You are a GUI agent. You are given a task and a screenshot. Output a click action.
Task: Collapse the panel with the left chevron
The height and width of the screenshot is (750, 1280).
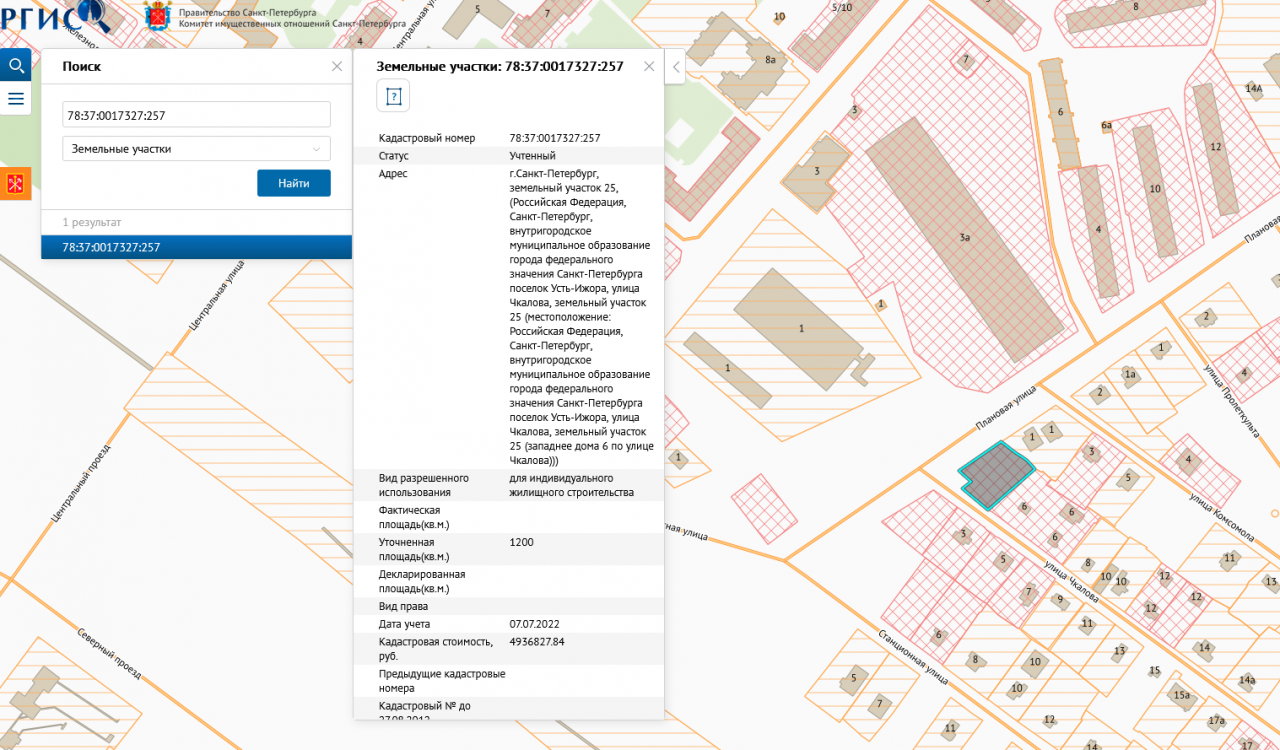tap(675, 67)
